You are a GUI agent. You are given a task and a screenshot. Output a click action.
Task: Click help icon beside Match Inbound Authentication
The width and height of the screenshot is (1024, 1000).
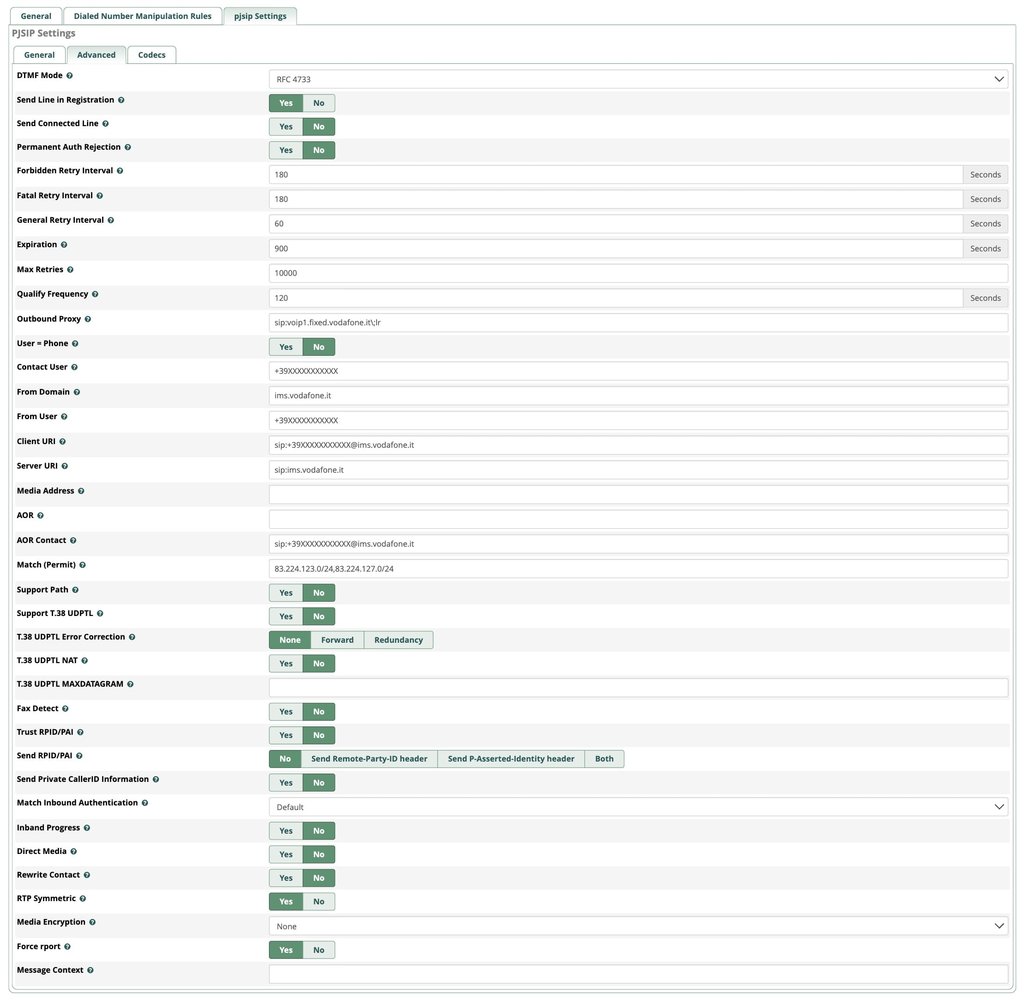pos(145,803)
